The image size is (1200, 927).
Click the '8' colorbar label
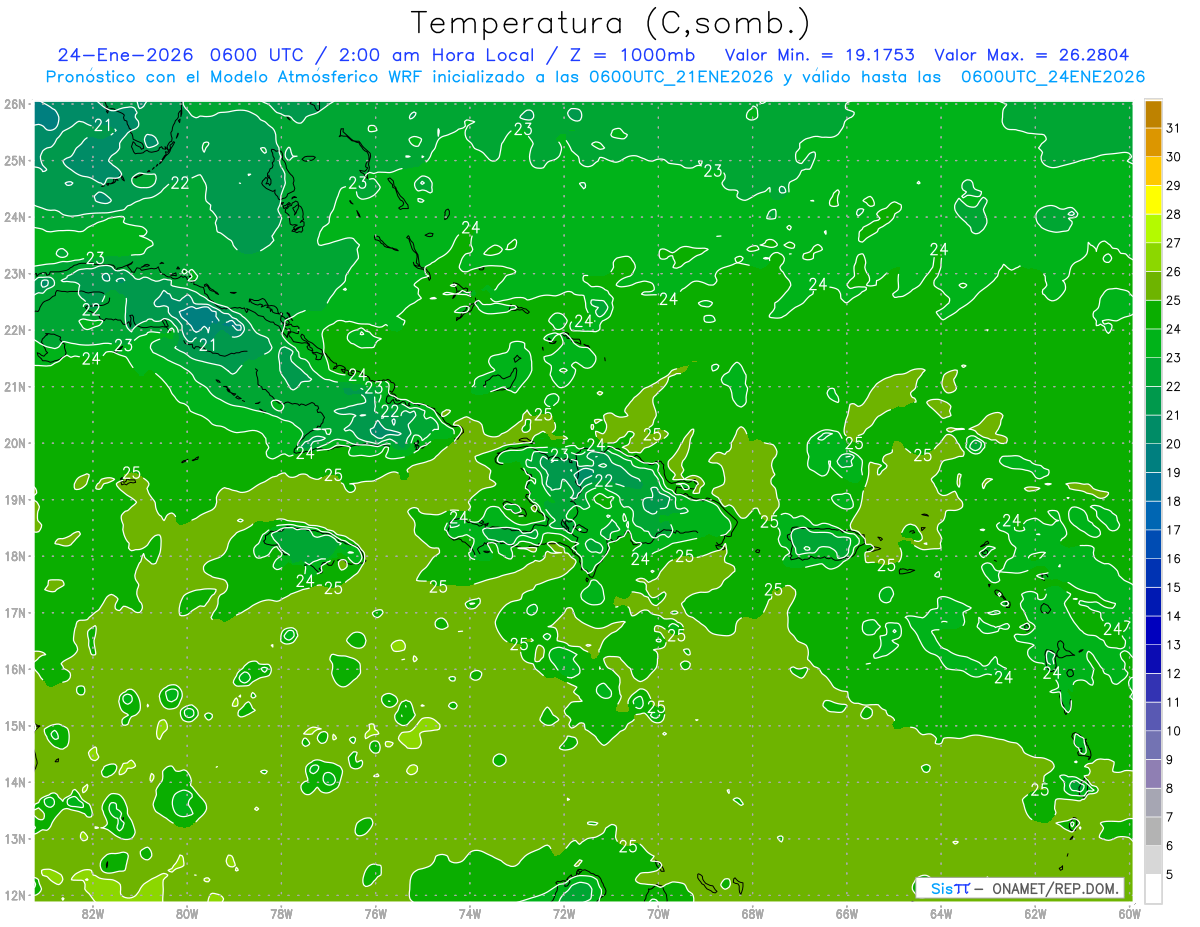1170,789
